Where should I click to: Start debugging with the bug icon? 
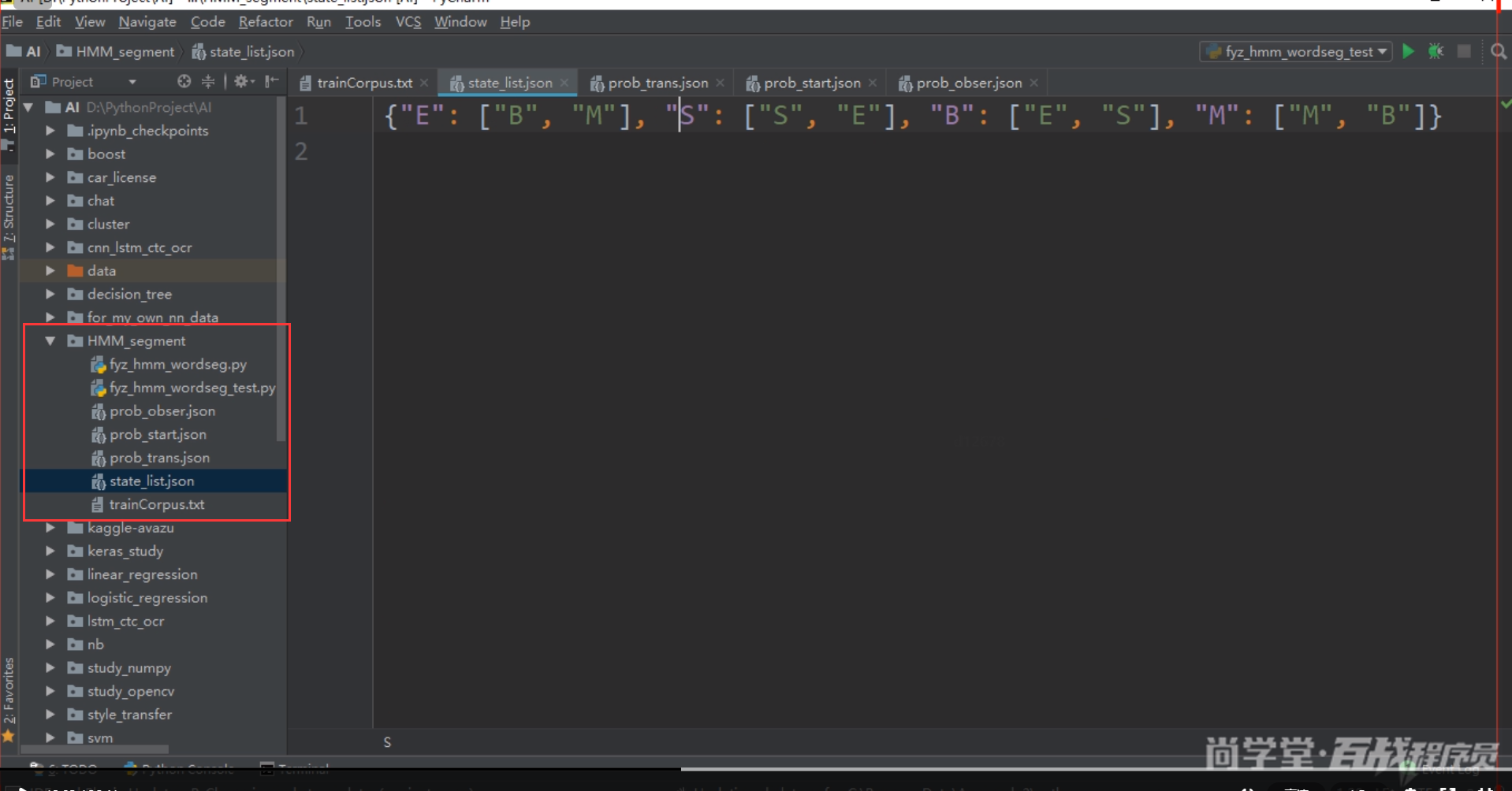(x=1436, y=51)
